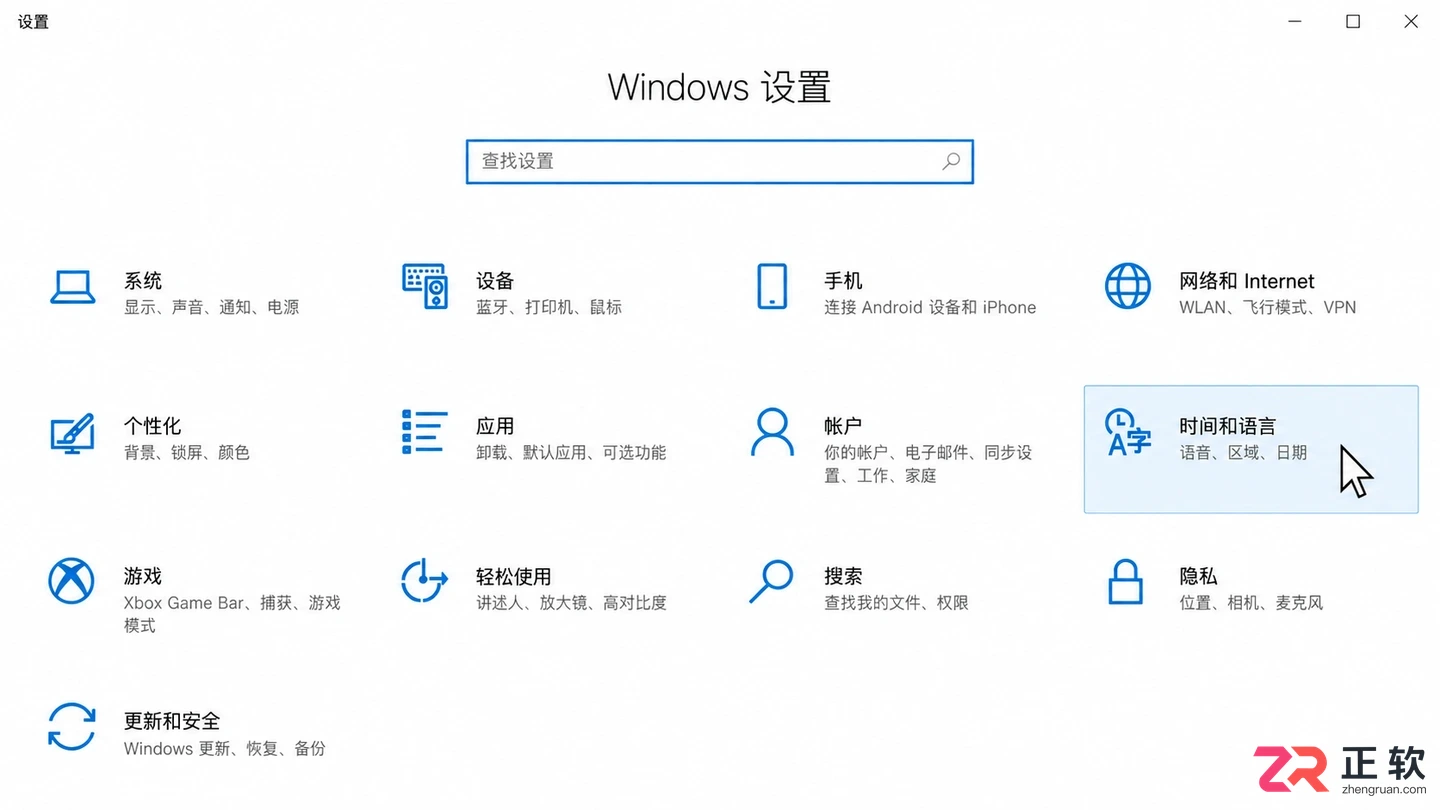1440x810 pixels.
Task: Open the 隐私 title text
Action: (x=1198, y=576)
